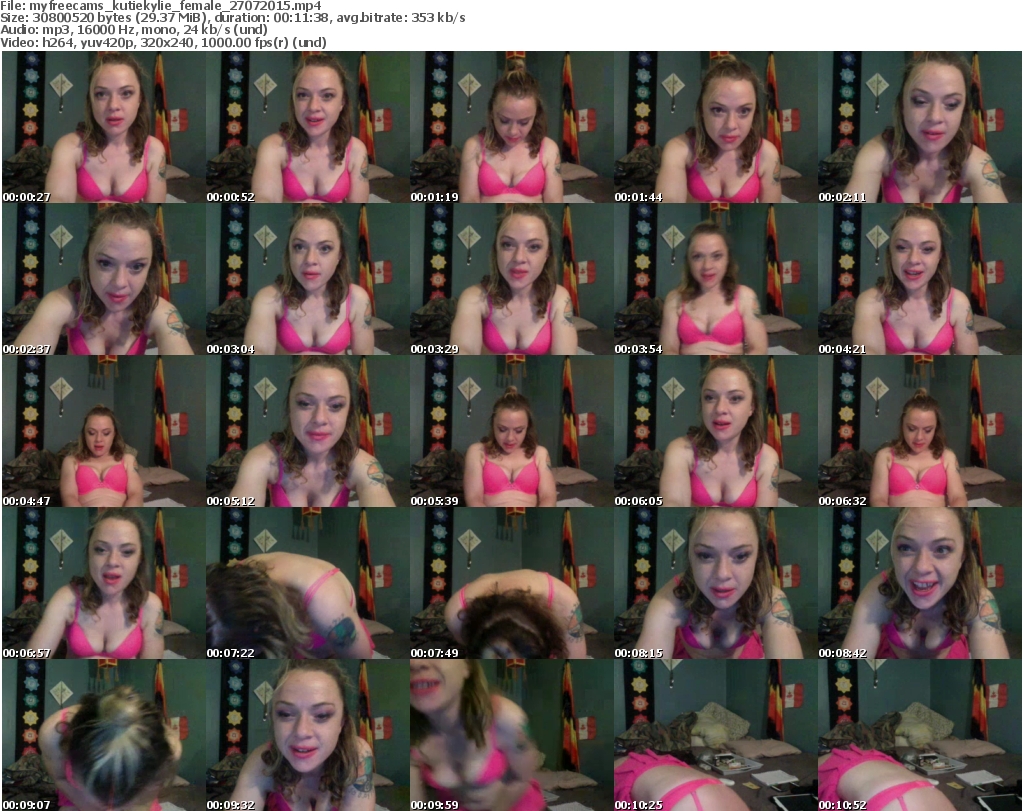Select the thumbnail stamped 00:00:52
This screenshot has height=811, width=1024.
(308, 127)
